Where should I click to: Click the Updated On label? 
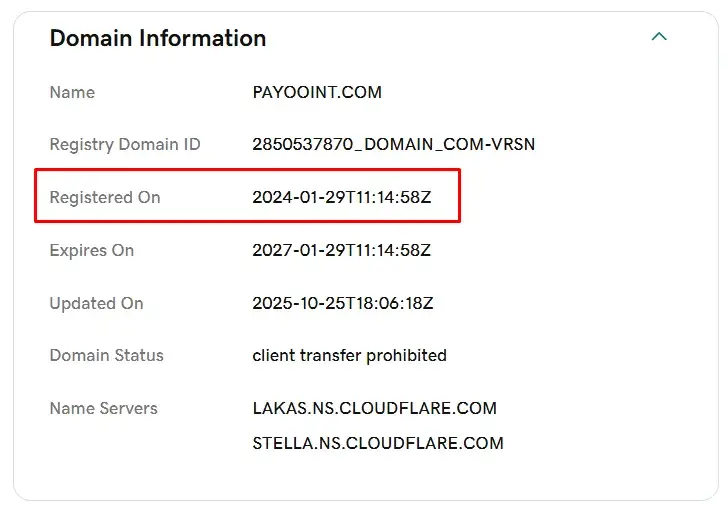click(x=97, y=303)
